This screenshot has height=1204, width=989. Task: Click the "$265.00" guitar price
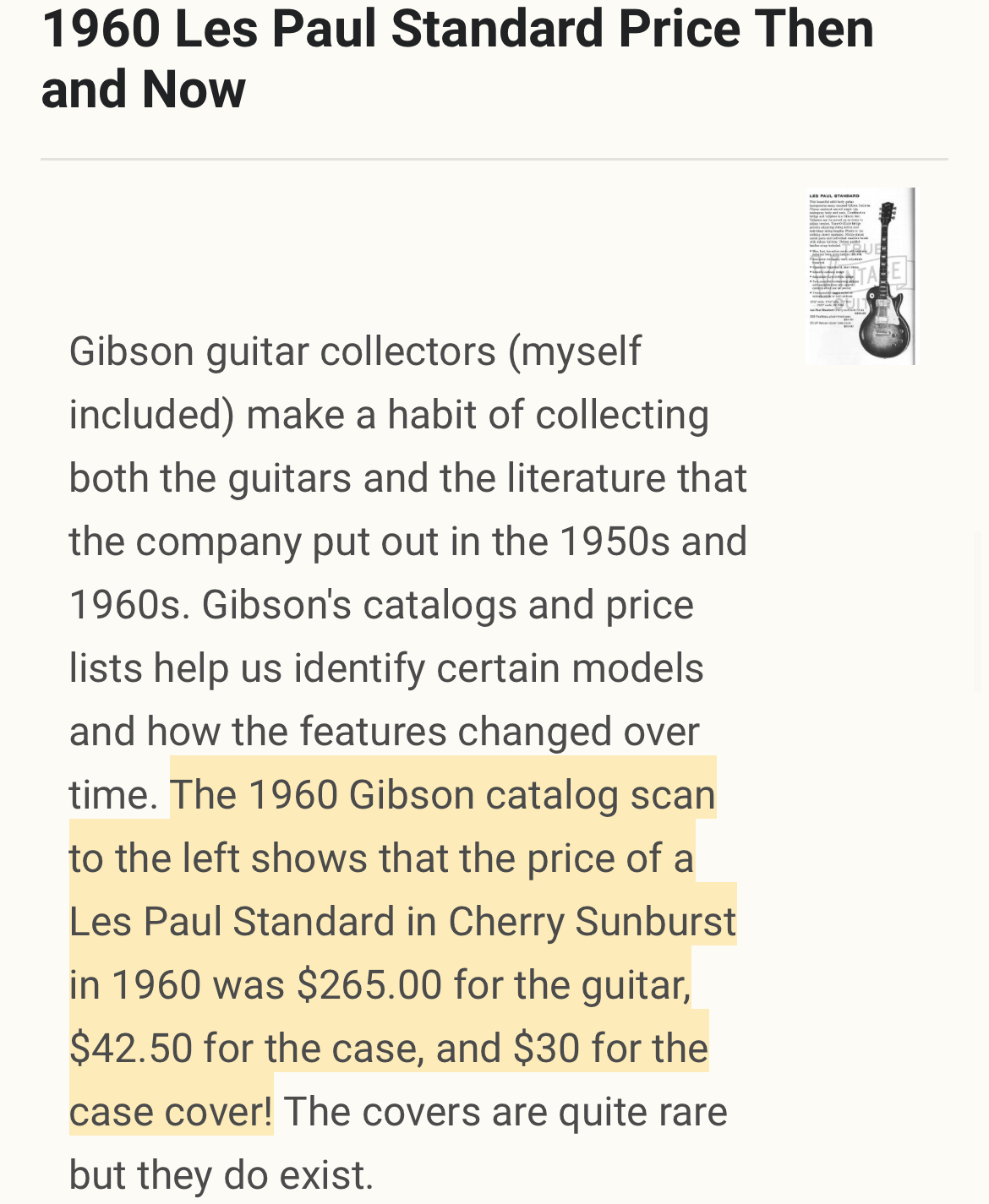pos(369,985)
